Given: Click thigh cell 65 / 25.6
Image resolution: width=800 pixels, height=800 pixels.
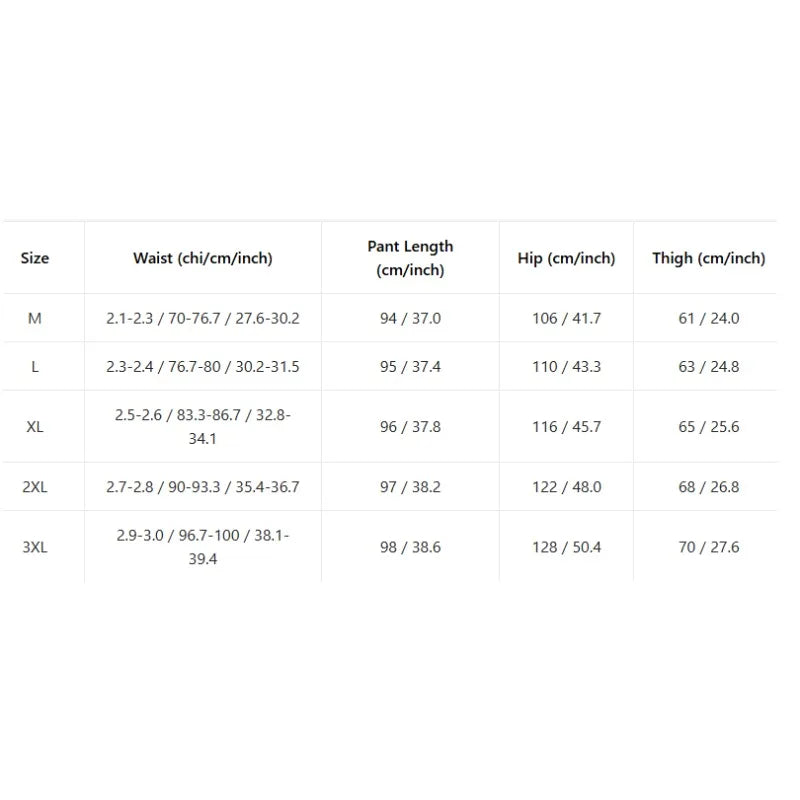Looking at the screenshot, I should (x=709, y=427).
